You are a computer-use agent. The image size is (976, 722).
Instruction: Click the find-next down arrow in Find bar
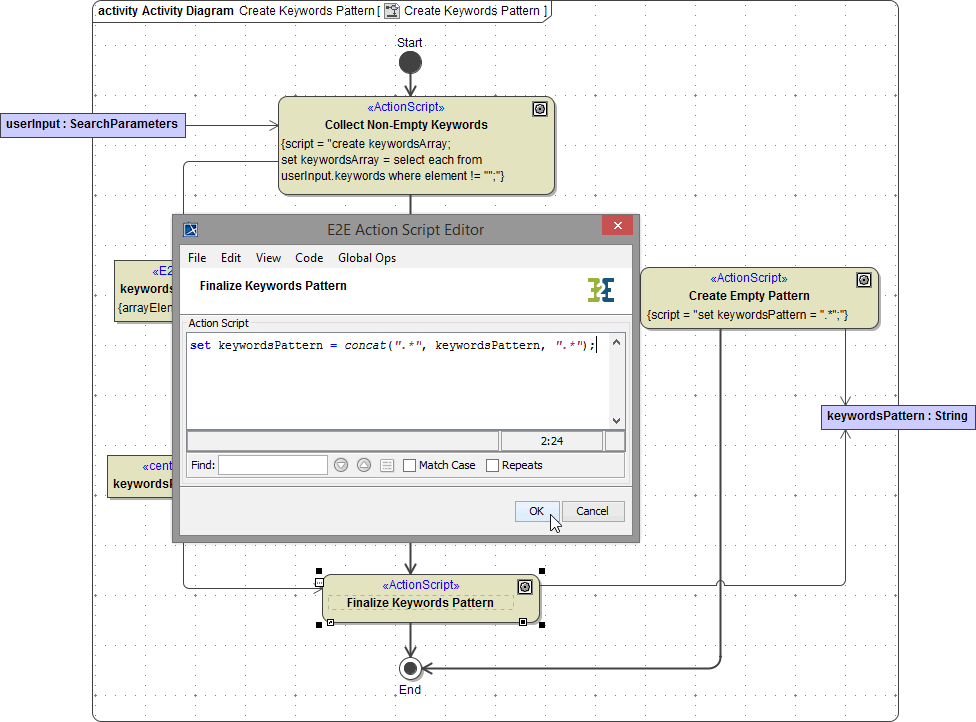[341, 464]
